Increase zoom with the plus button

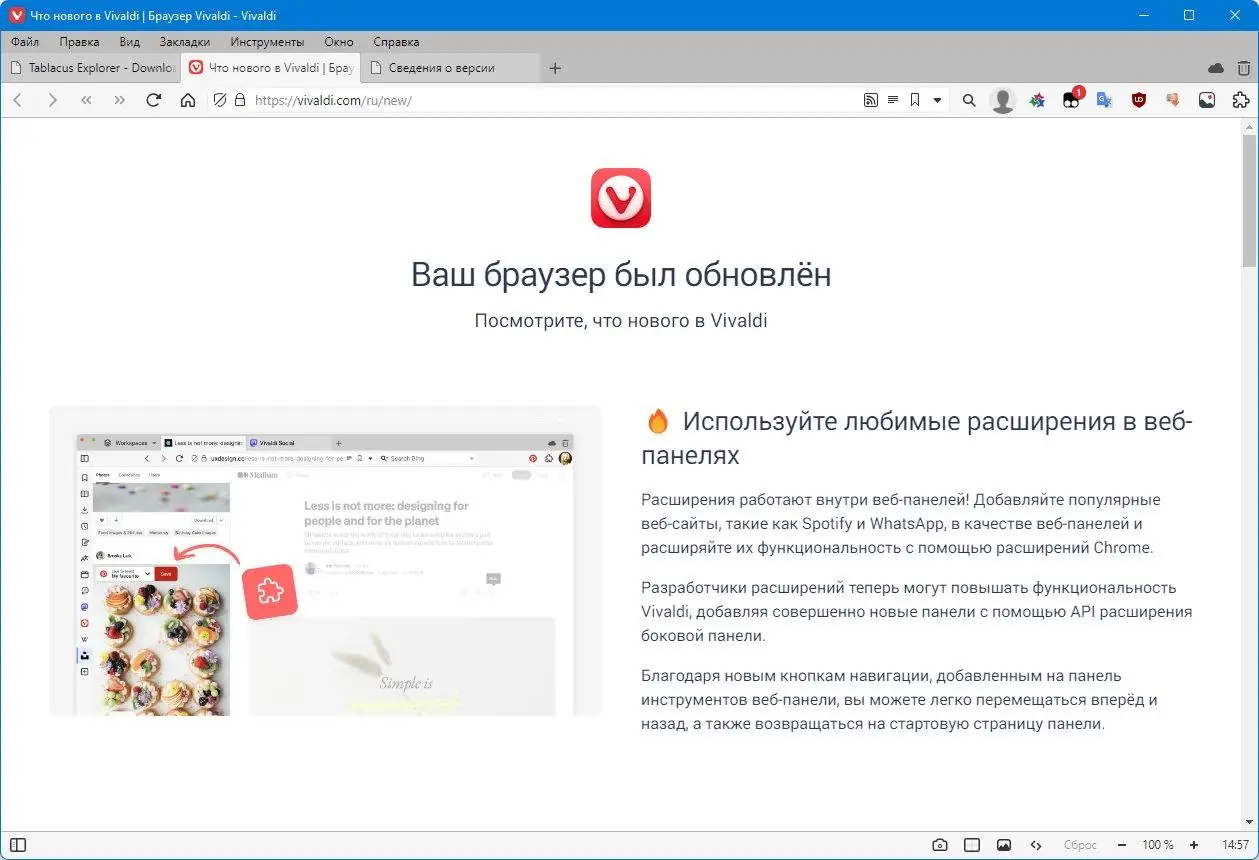1194,844
